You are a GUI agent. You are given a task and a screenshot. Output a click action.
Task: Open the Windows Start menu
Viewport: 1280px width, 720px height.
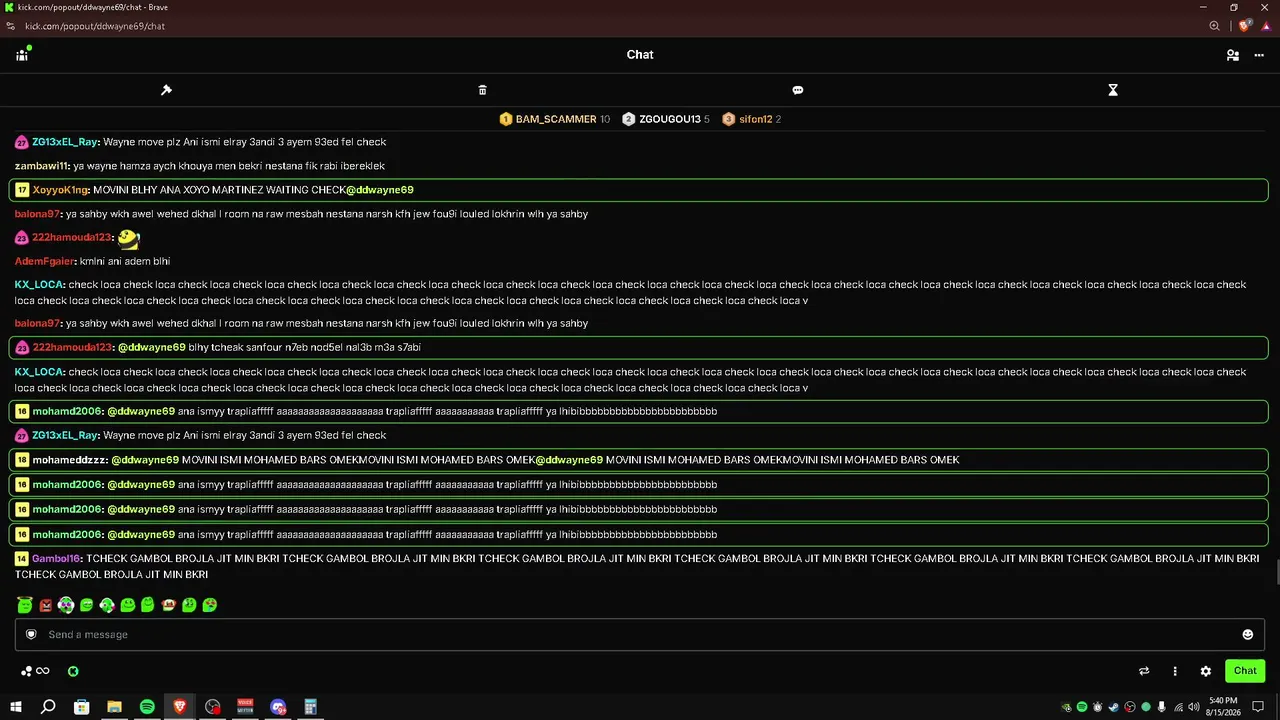tap(16, 707)
